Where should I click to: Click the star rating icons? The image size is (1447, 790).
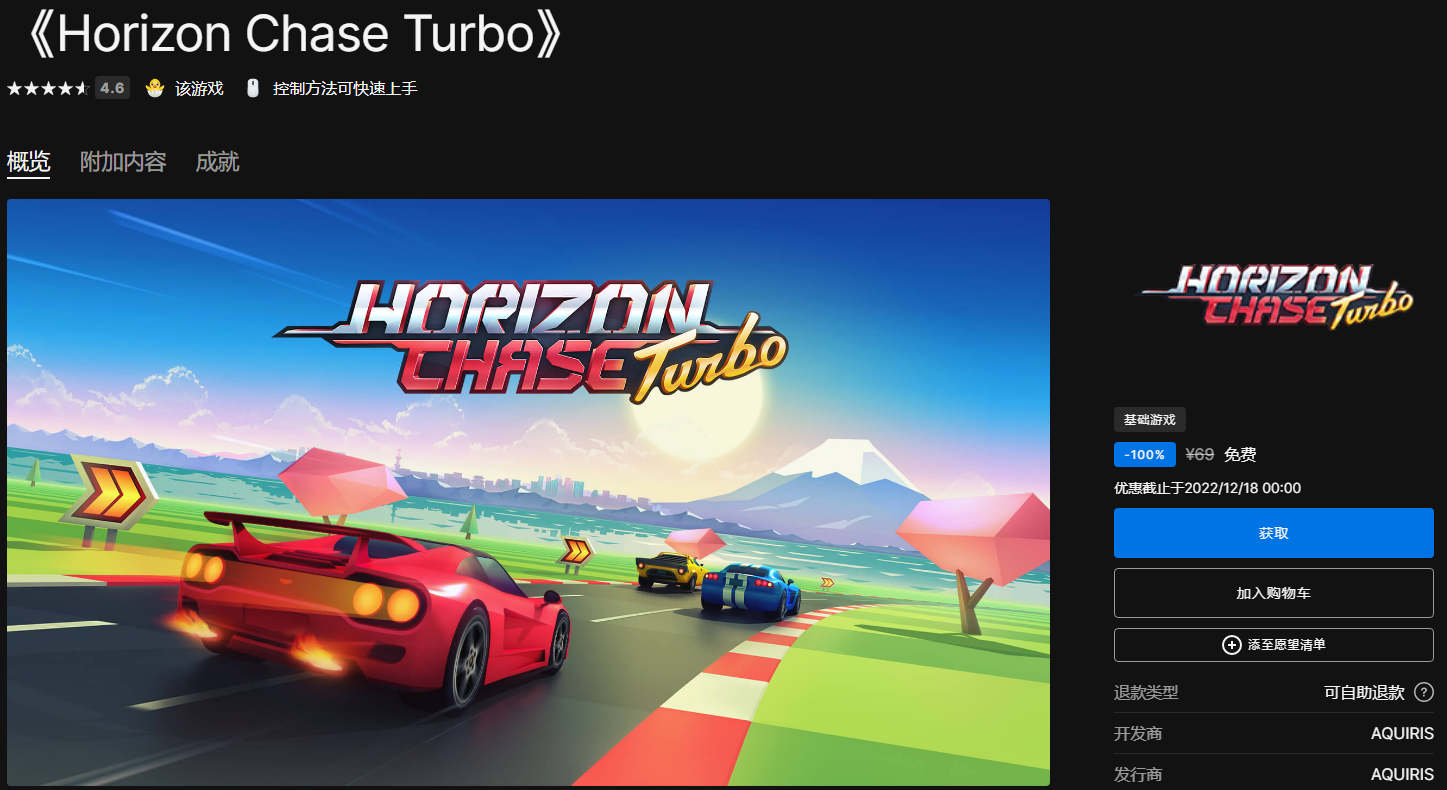click(x=48, y=88)
